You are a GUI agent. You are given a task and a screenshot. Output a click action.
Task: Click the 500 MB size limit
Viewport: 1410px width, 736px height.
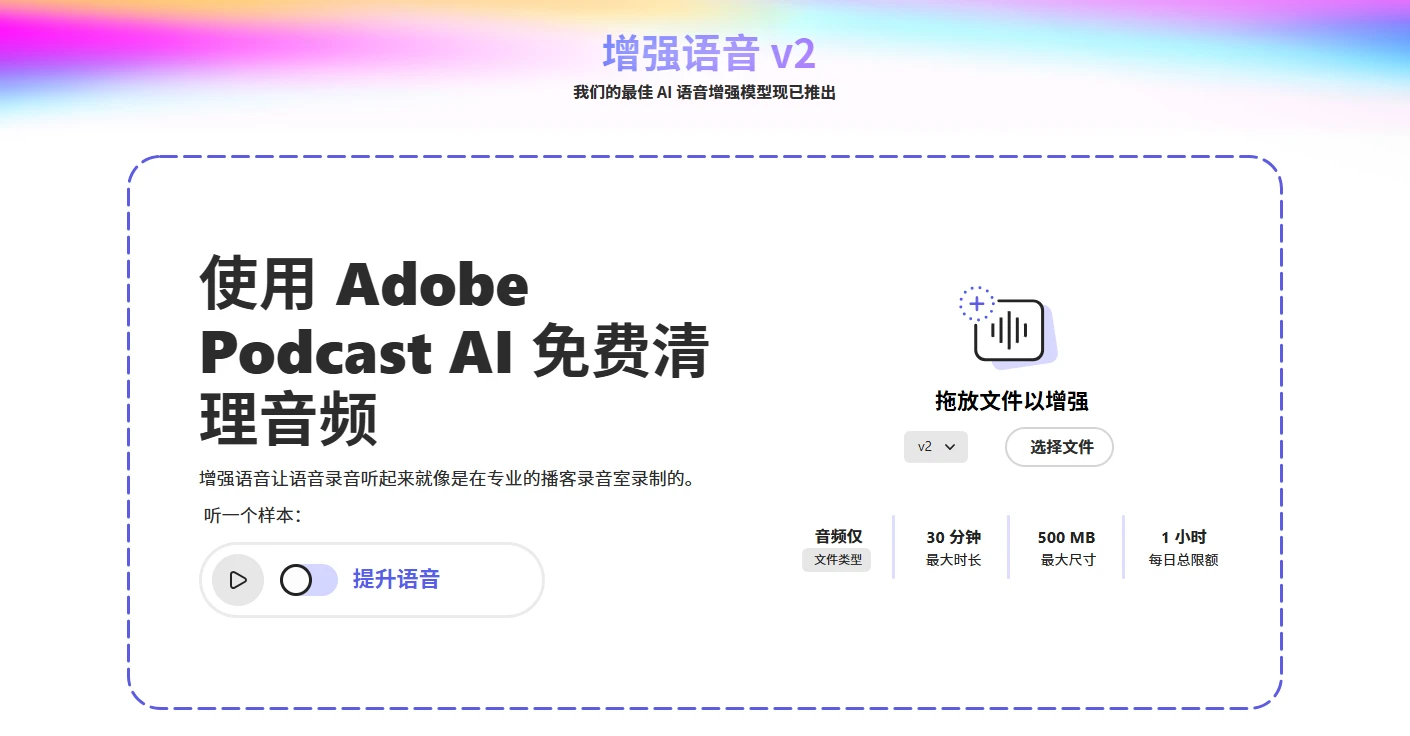click(1067, 537)
